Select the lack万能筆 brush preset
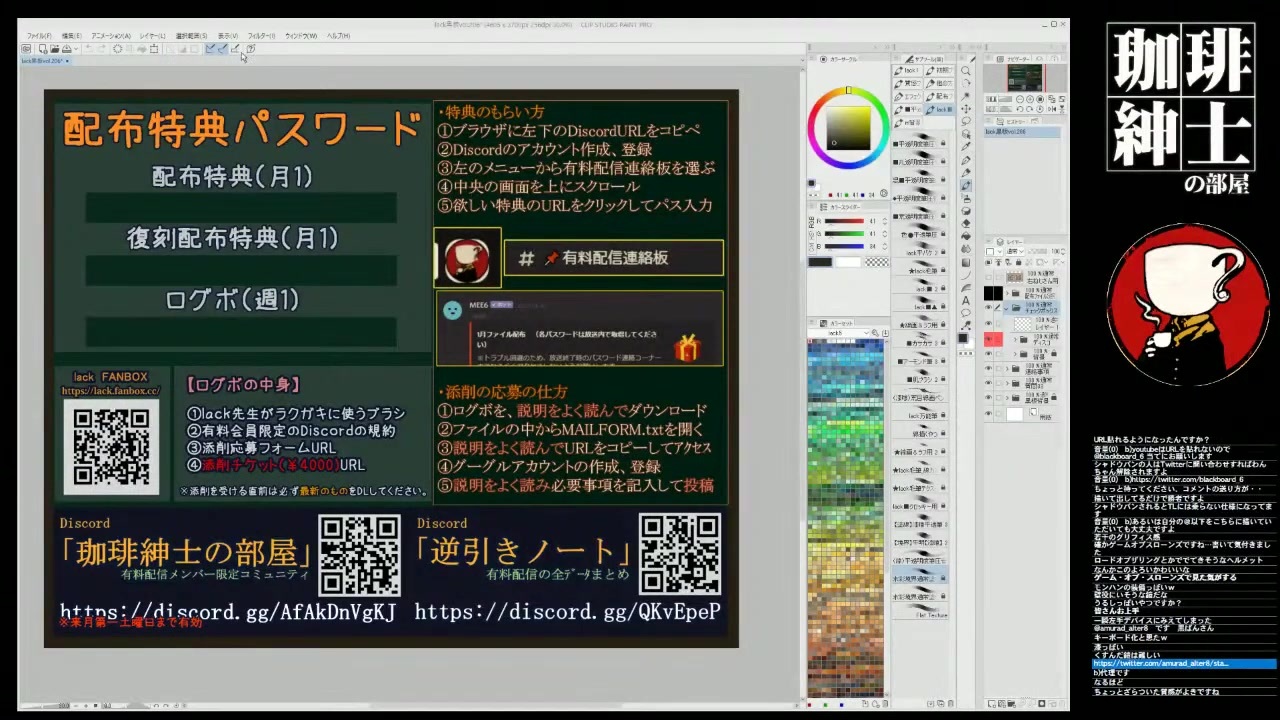The image size is (1280, 720). coord(920,413)
